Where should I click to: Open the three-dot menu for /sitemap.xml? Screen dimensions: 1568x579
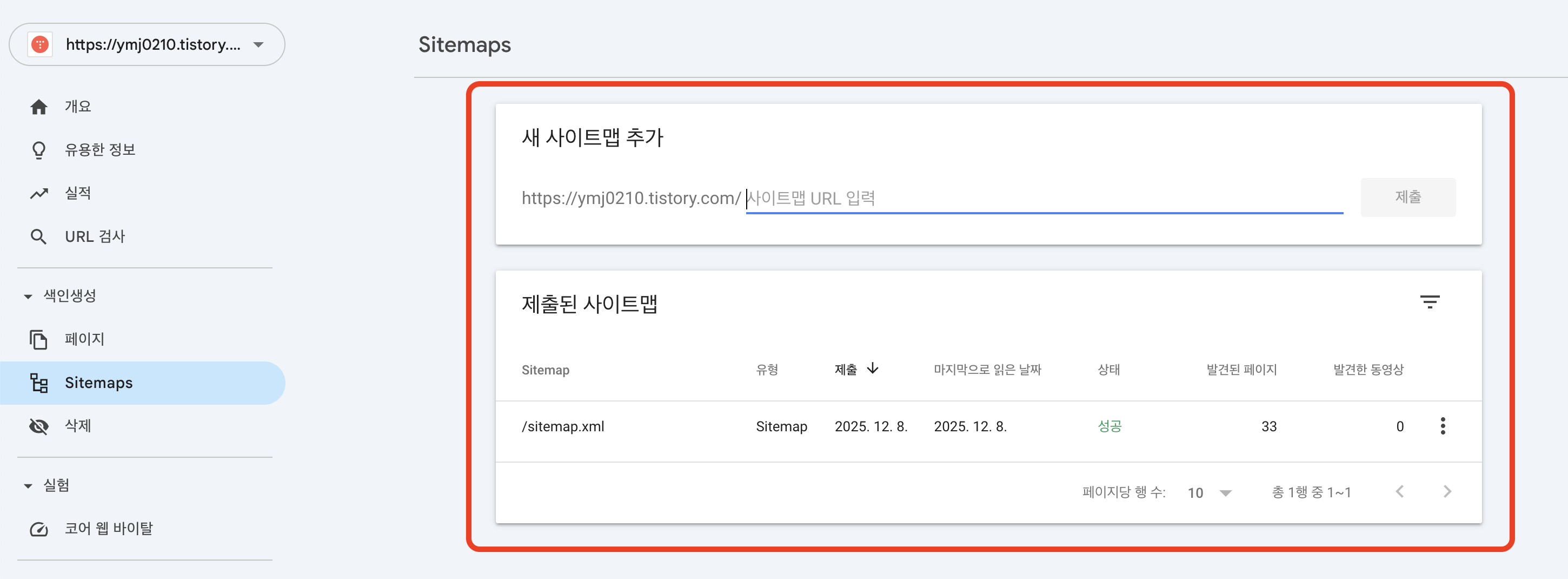click(x=1443, y=426)
